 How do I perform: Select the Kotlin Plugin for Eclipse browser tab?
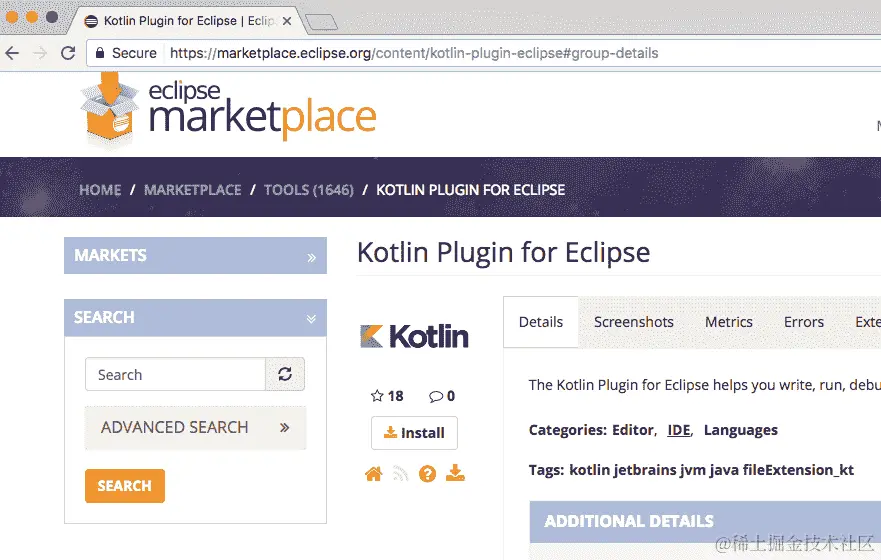(189, 21)
